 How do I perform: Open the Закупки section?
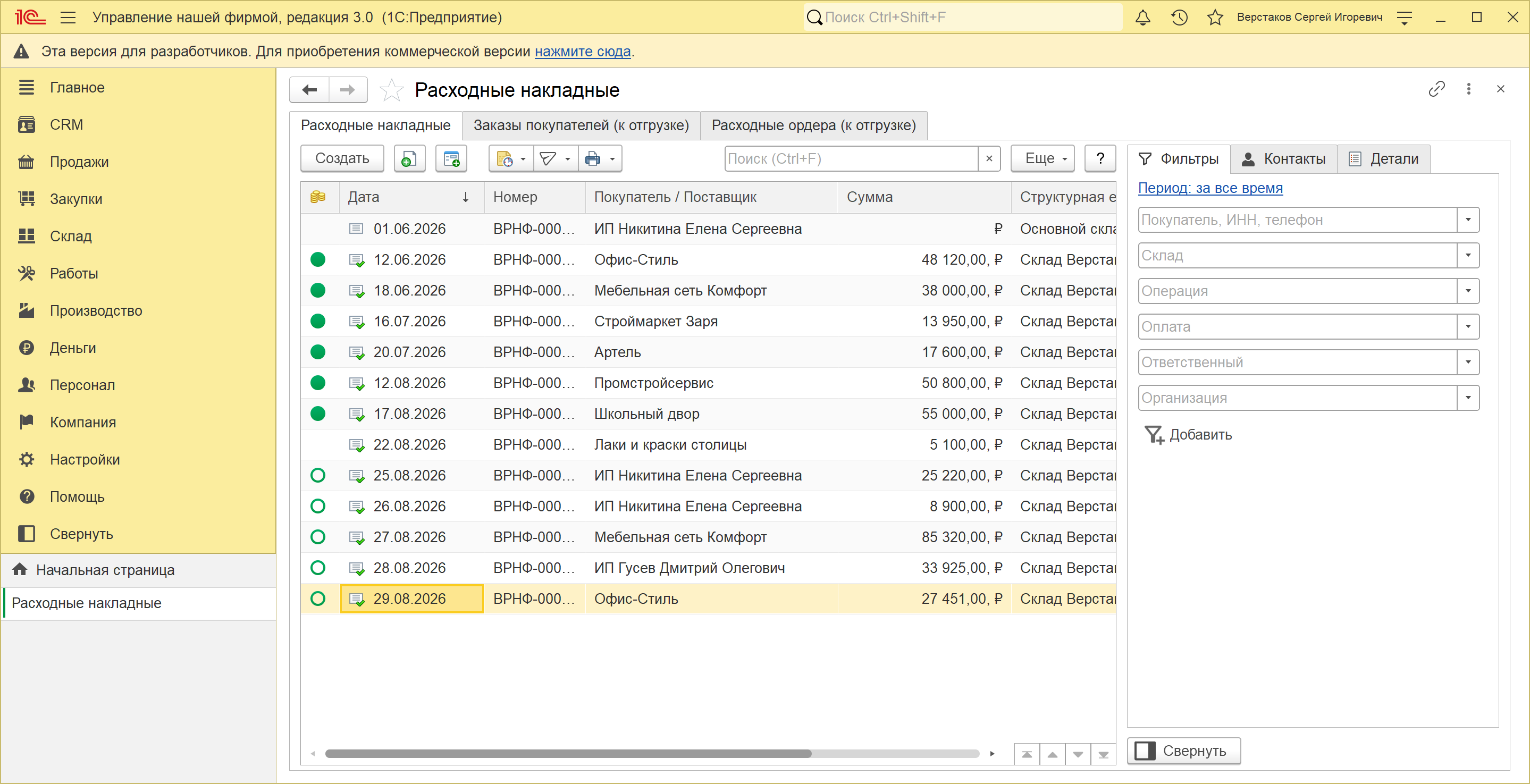(x=76, y=199)
